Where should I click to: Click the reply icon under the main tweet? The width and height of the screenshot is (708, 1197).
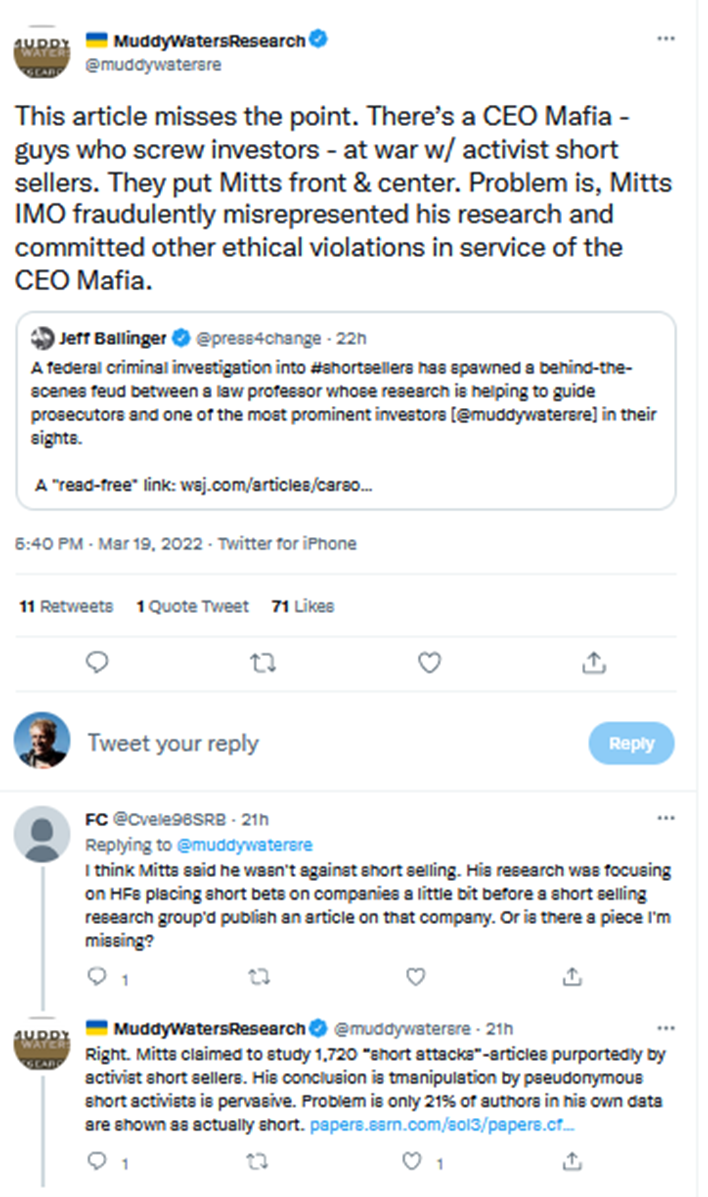point(97,662)
